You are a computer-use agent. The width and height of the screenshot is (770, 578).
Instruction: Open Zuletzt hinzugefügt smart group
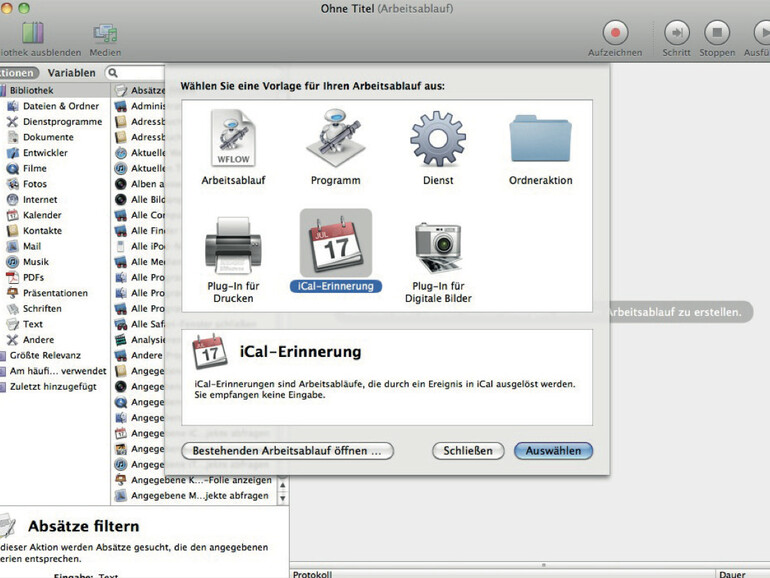[x=49, y=386]
